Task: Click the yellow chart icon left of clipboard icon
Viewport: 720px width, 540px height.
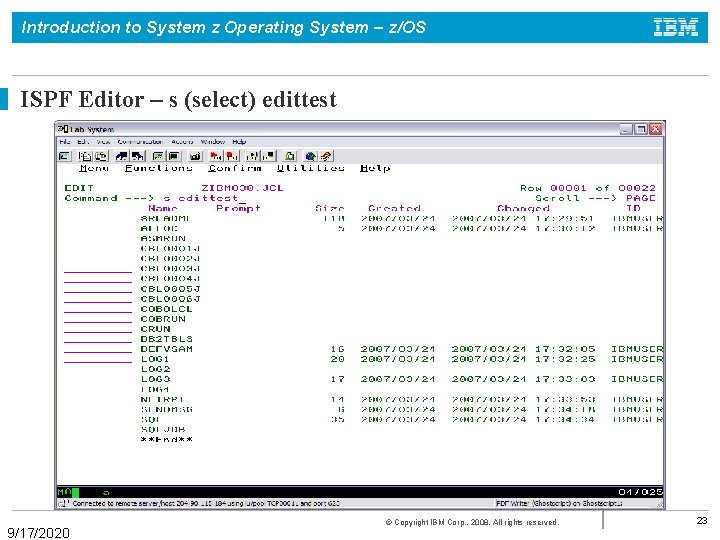Action: click(x=253, y=156)
